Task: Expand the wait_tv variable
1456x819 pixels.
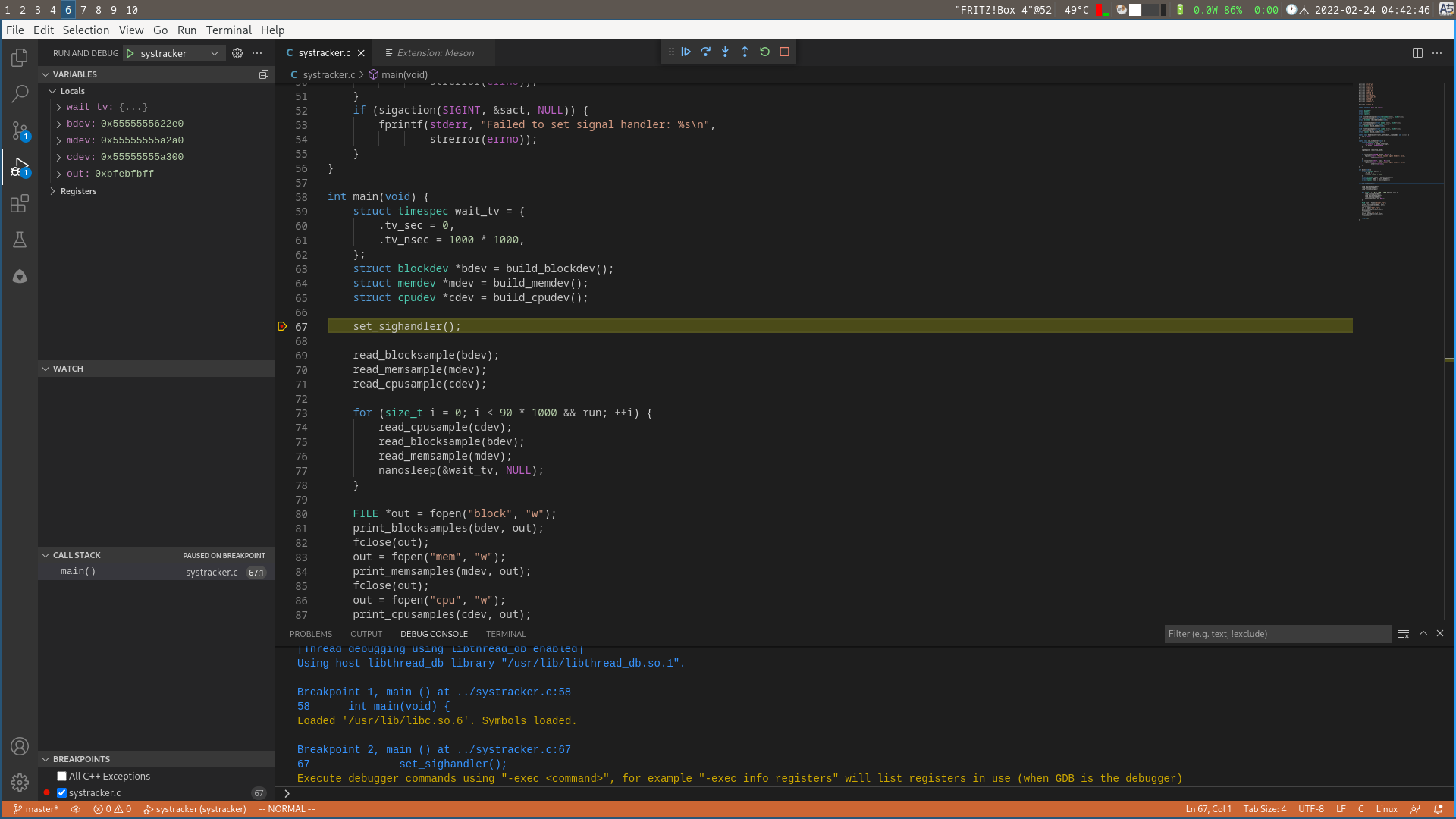Action: click(x=58, y=108)
